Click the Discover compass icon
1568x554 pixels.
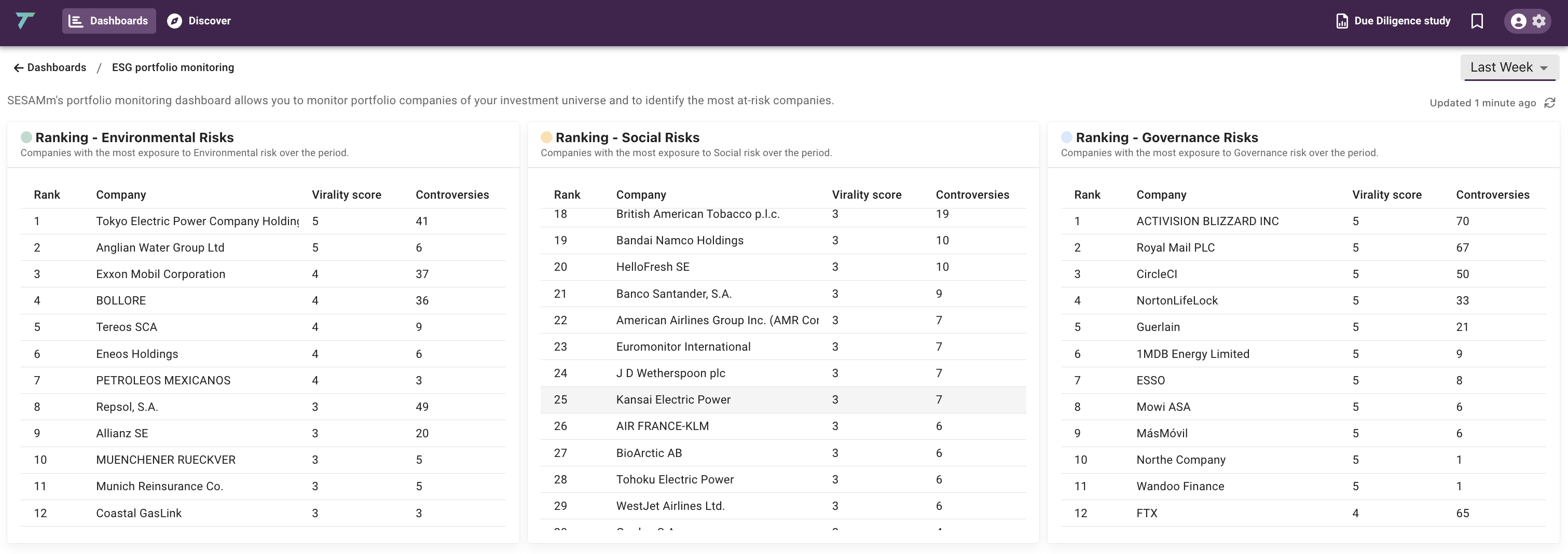175,21
